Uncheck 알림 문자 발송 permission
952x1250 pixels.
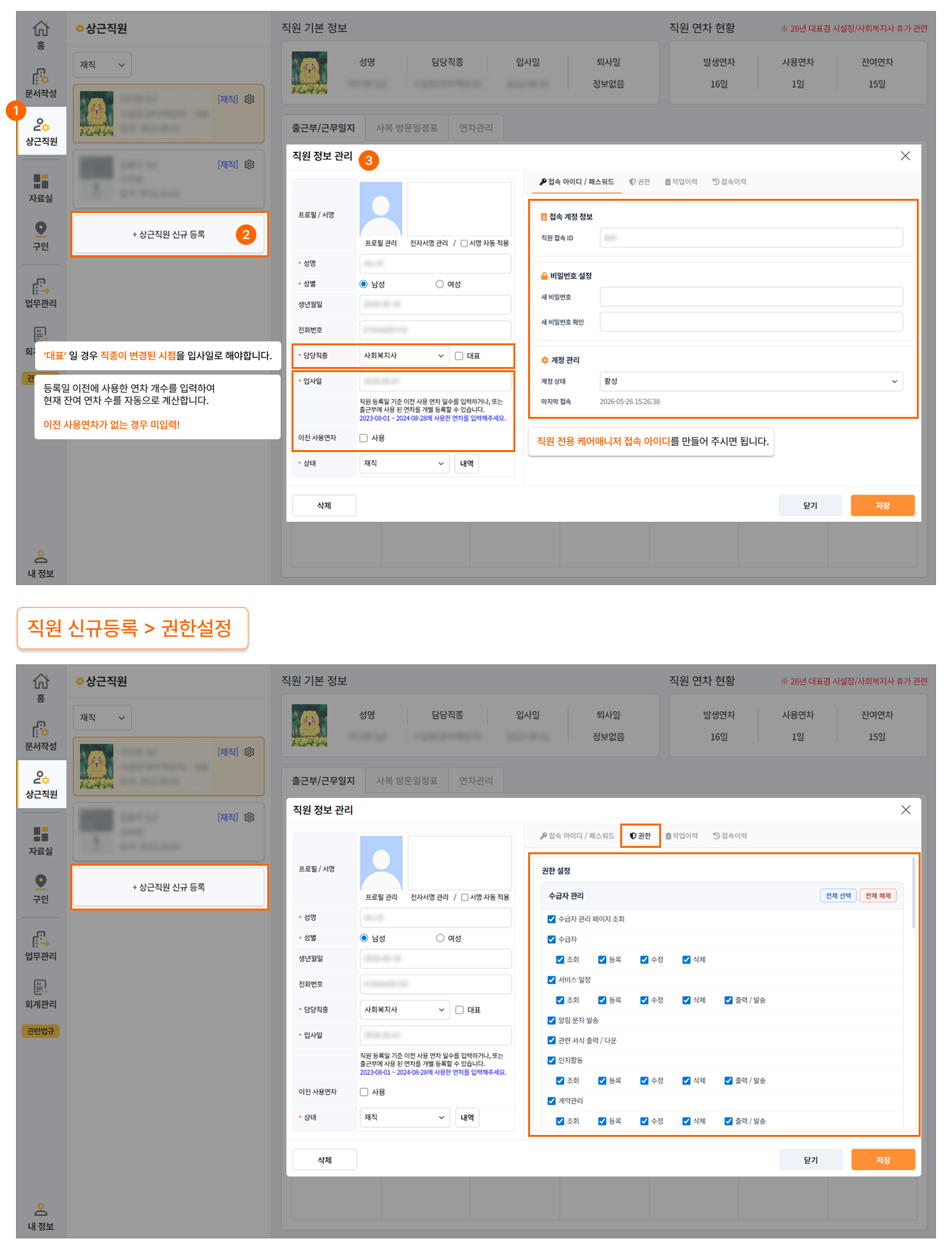coord(552,1020)
